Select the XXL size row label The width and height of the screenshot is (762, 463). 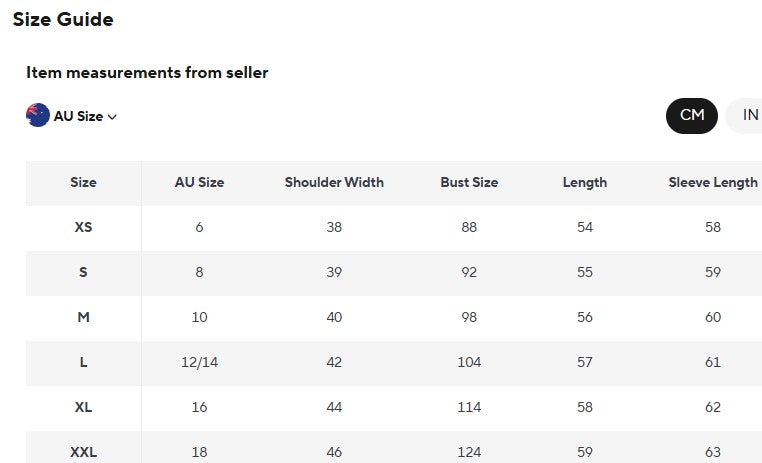83,452
